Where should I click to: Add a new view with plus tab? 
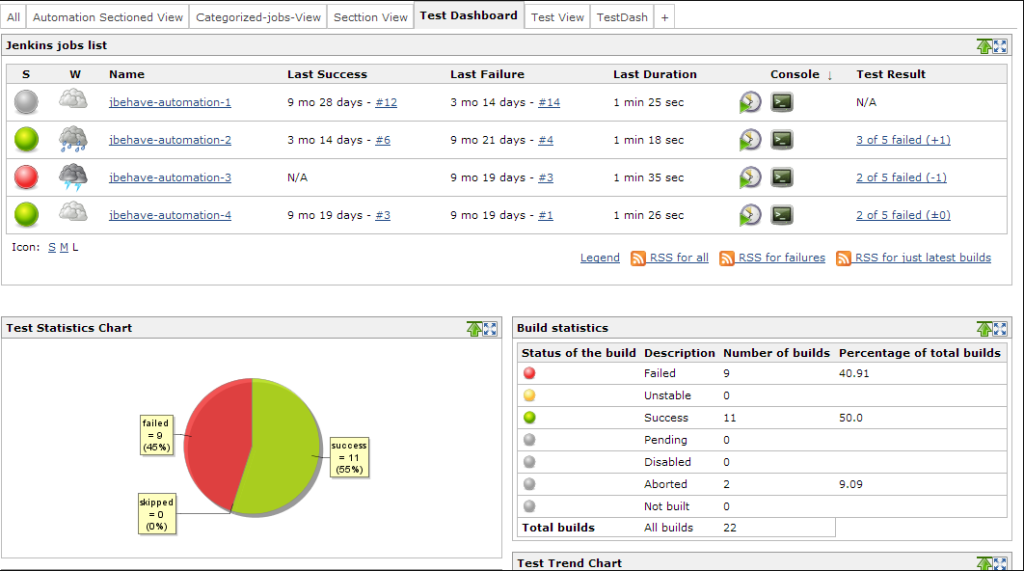pos(664,17)
